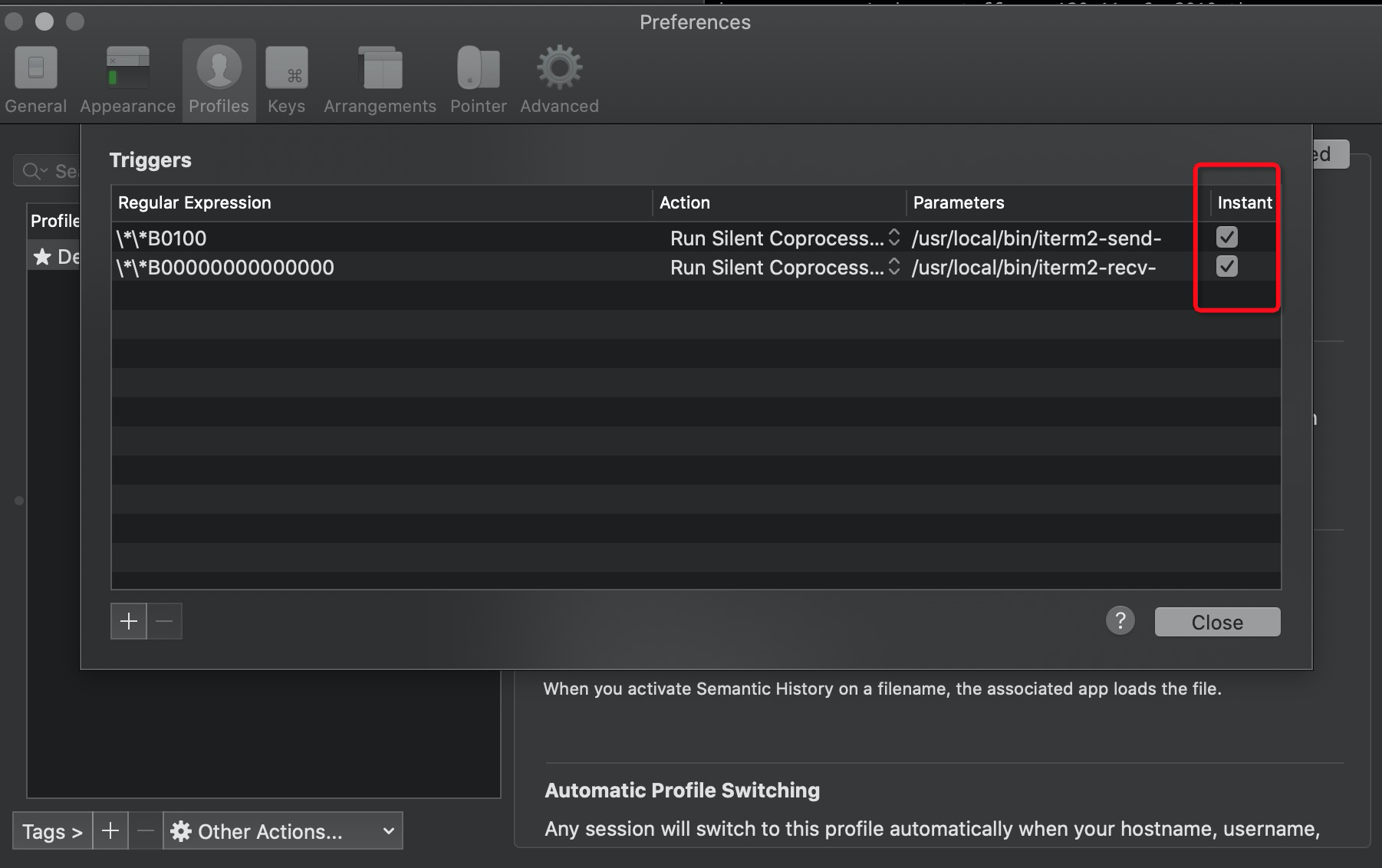The height and width of the screenshot is (868, 1382).
Task: Focus the profile search field
Action: tap(48, 171)
